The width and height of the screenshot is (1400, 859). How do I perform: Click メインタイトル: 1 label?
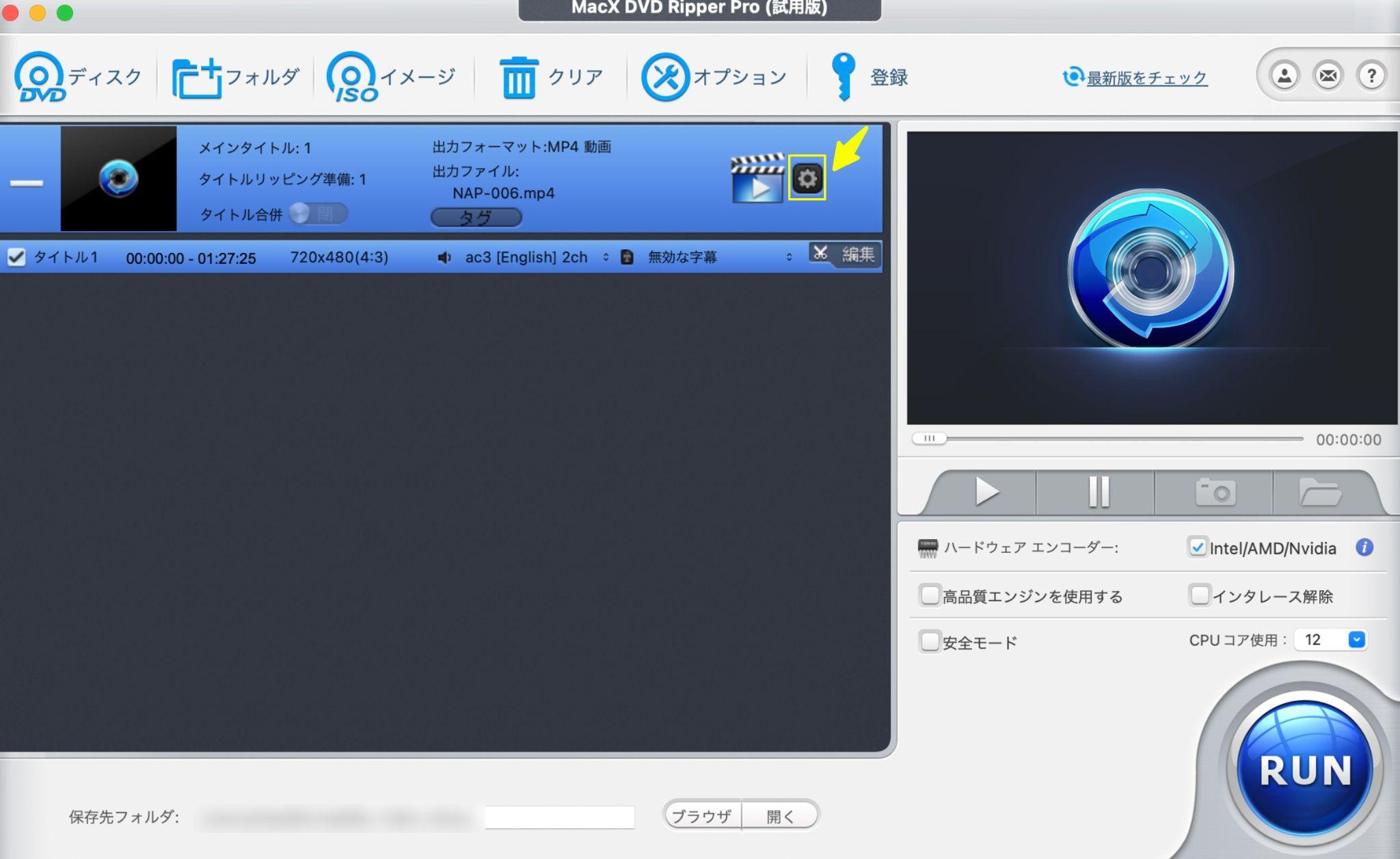pos(255,148)
